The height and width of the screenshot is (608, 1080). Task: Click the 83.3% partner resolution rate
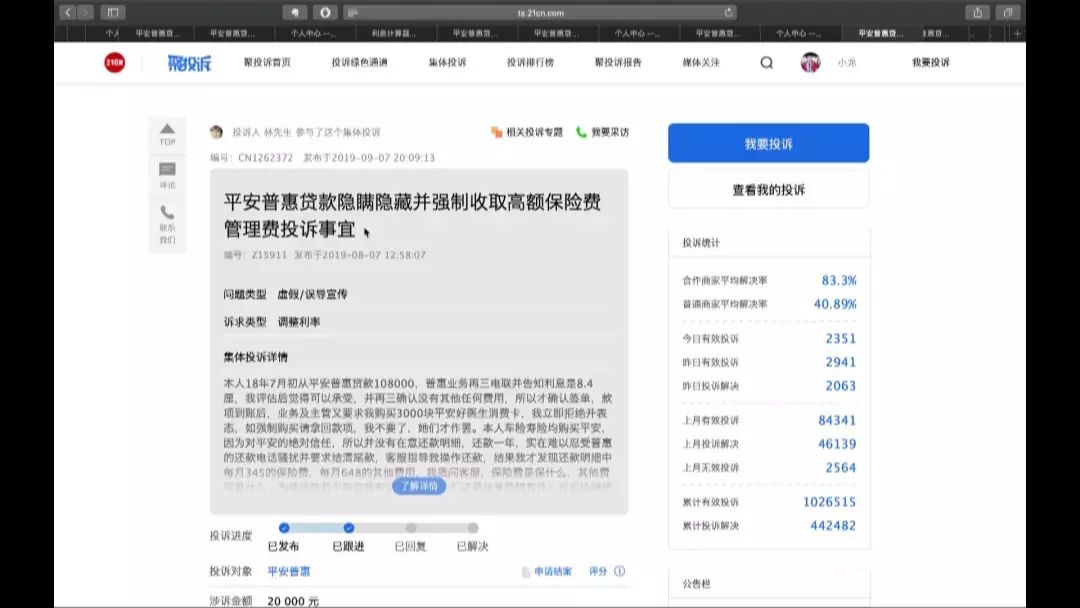click(839, 280)
